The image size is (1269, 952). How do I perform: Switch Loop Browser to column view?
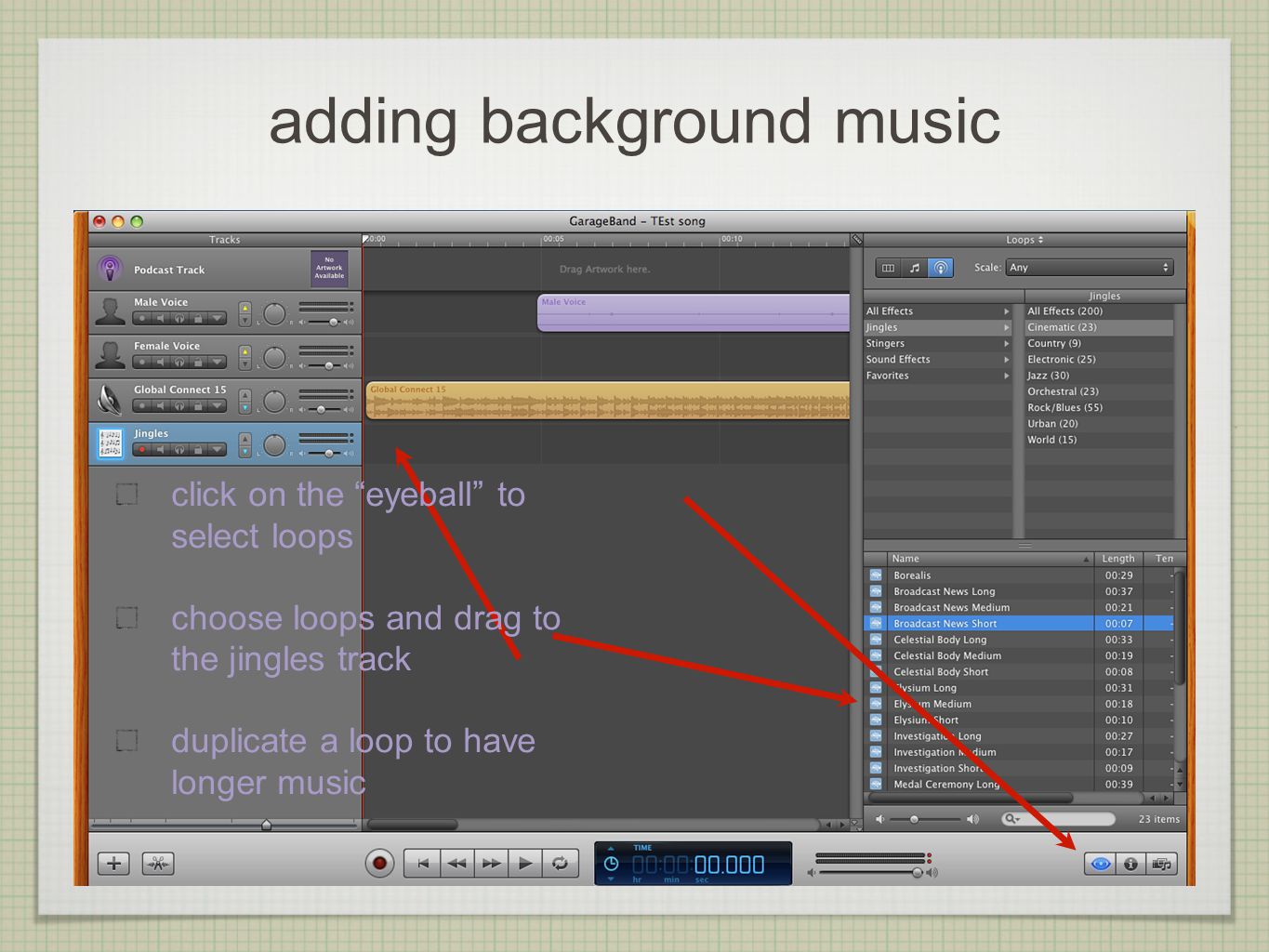(888, 268)
